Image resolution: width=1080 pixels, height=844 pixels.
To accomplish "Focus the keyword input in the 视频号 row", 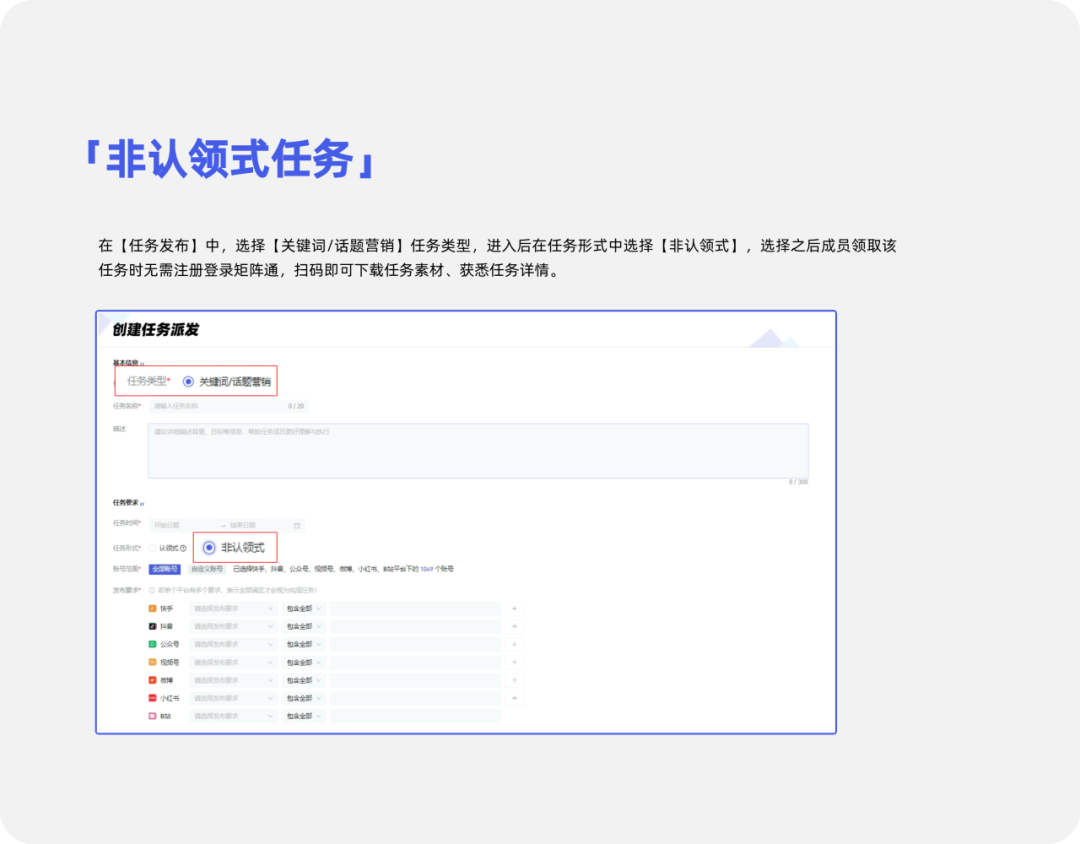I will click(415, 663).
